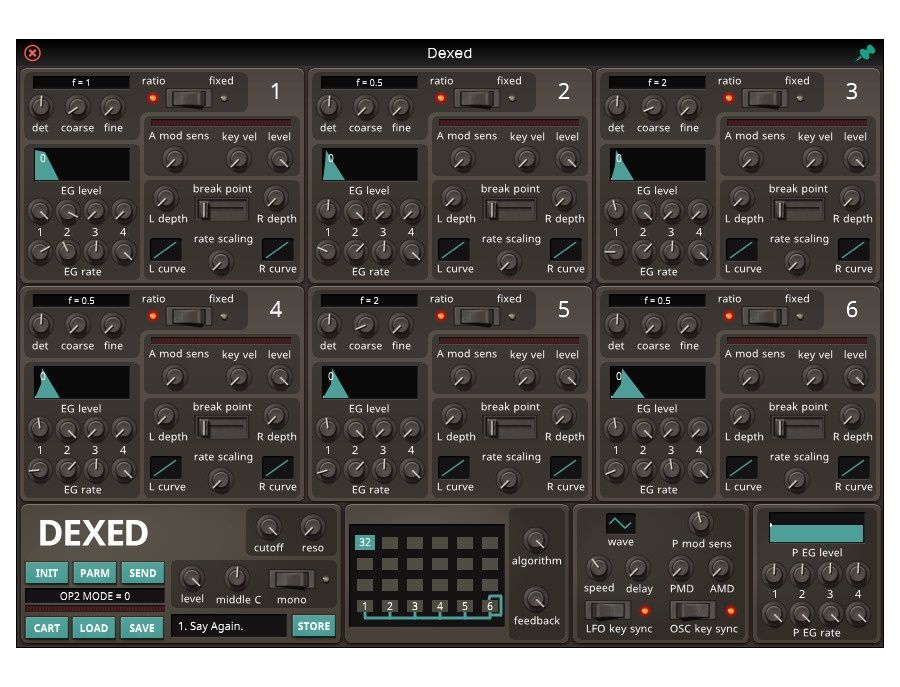Click the LOAD button
Image resolution: width=900 pixels, height=687 pixels.
(x=94, y=628)
